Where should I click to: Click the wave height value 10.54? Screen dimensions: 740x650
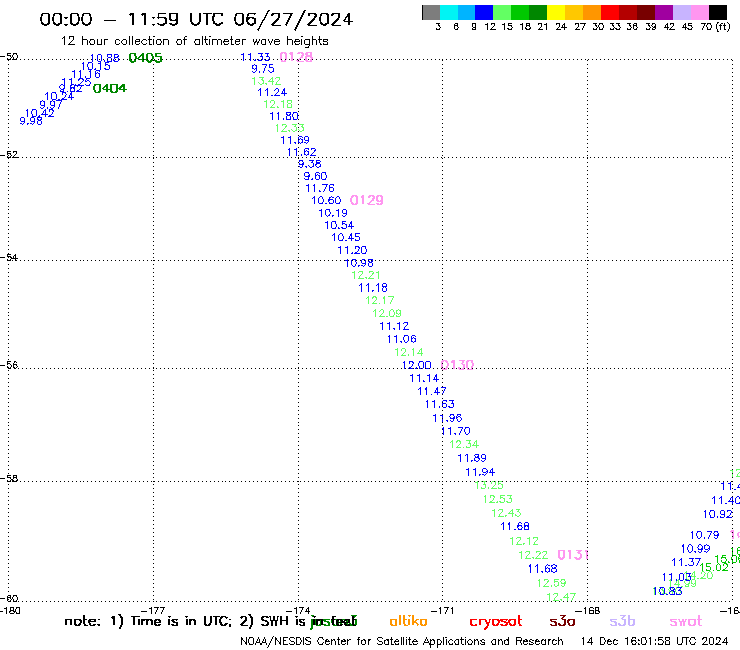(339, 225)
